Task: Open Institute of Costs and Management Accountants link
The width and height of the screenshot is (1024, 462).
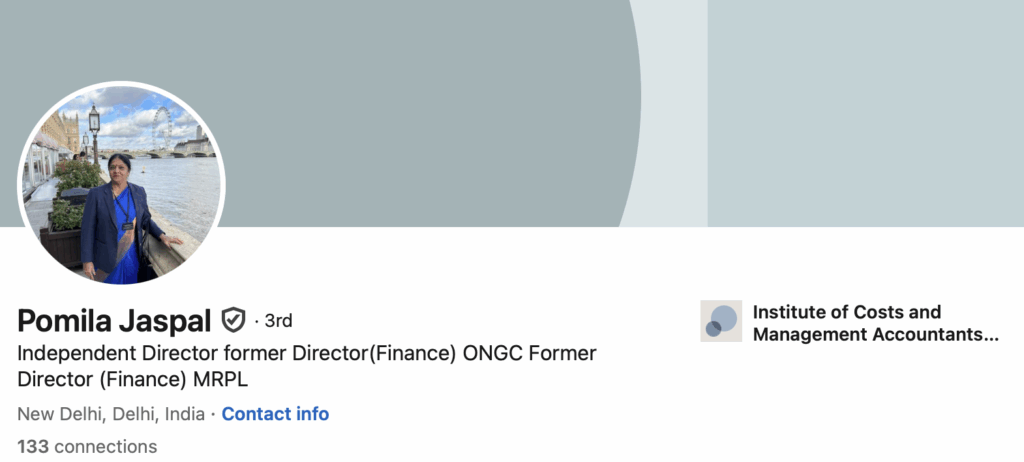Action: tap(876, 323)
